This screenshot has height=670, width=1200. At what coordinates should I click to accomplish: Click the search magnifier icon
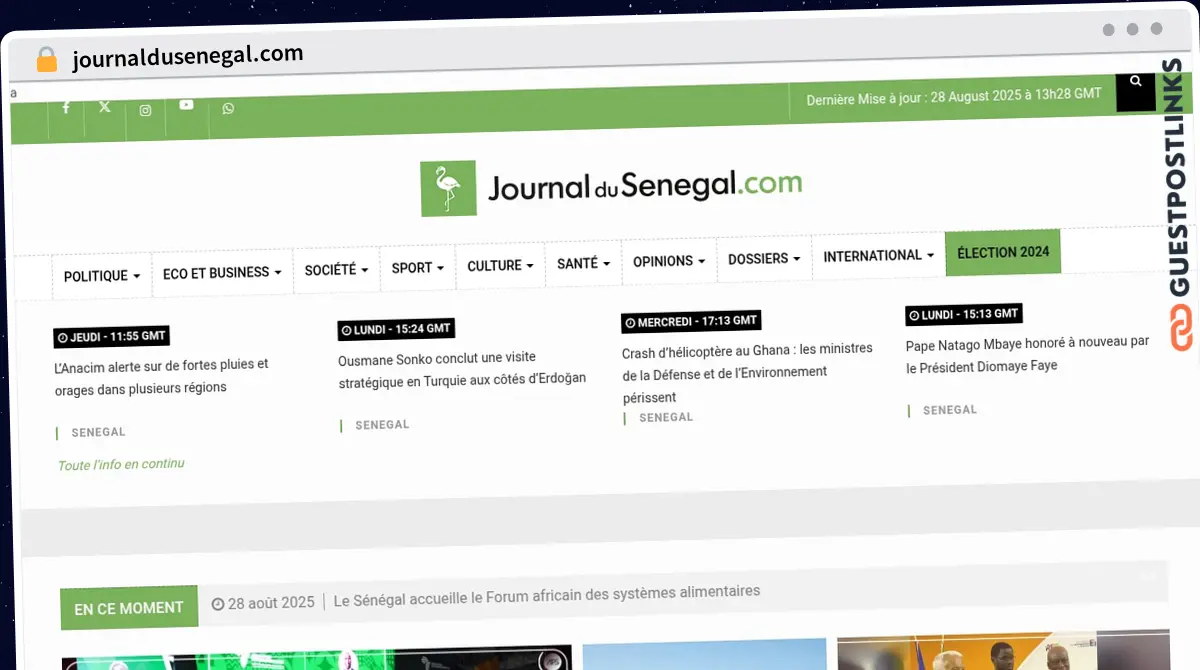[1136, 83]
